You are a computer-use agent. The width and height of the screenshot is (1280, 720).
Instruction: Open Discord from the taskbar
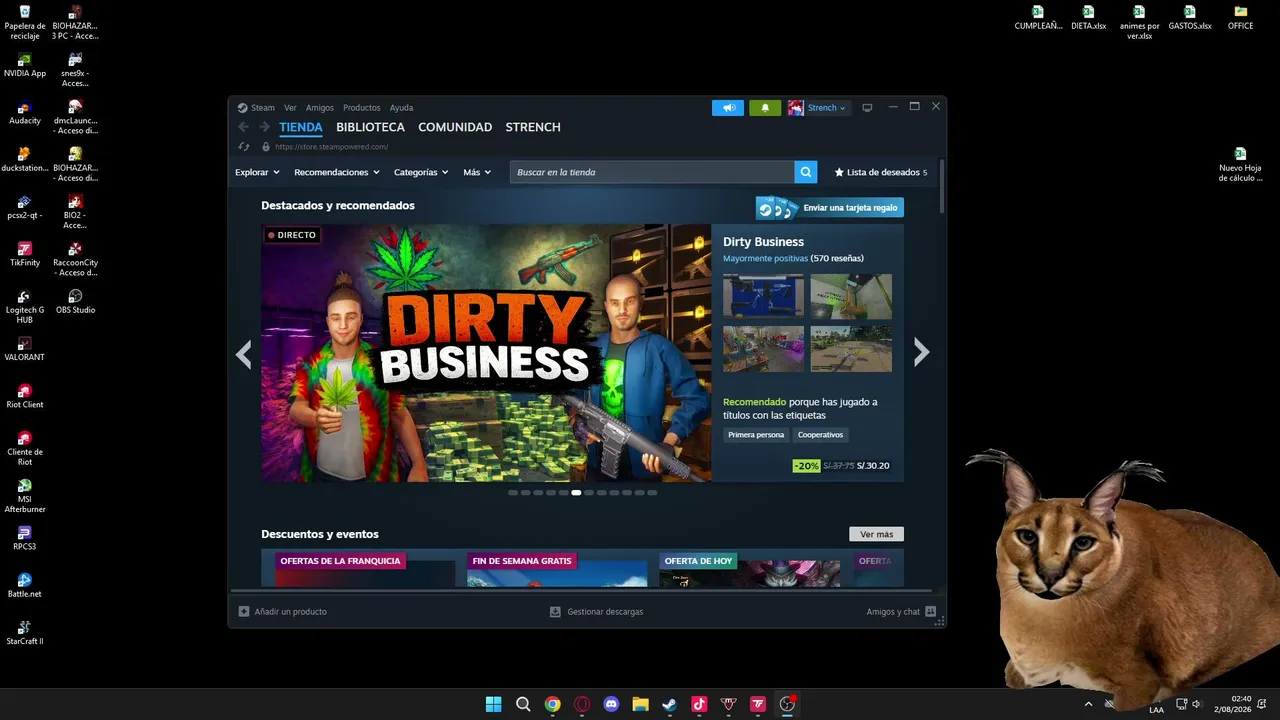tap(611, 704)
